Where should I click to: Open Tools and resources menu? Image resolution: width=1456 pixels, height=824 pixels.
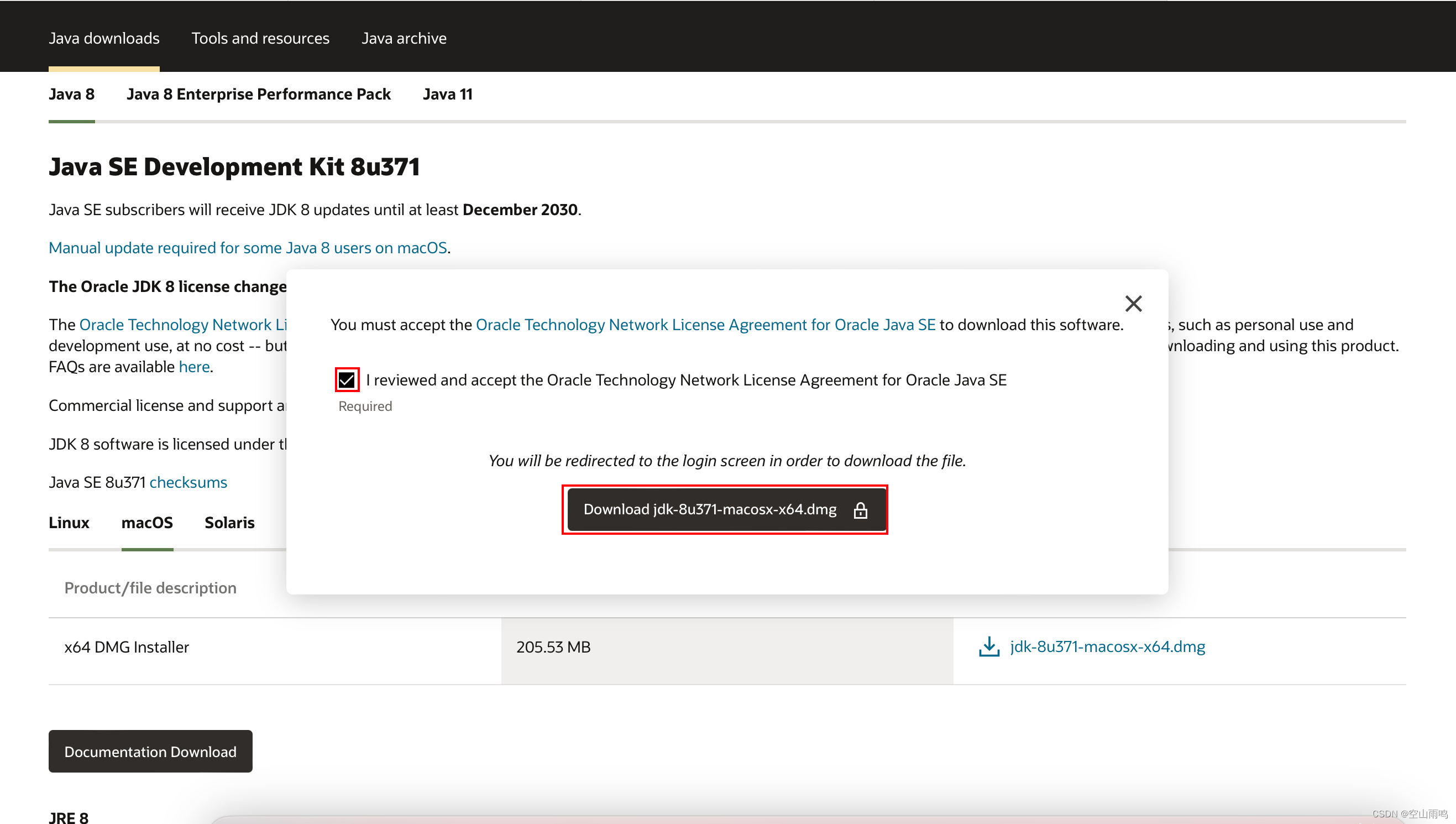tap(260, 38)
